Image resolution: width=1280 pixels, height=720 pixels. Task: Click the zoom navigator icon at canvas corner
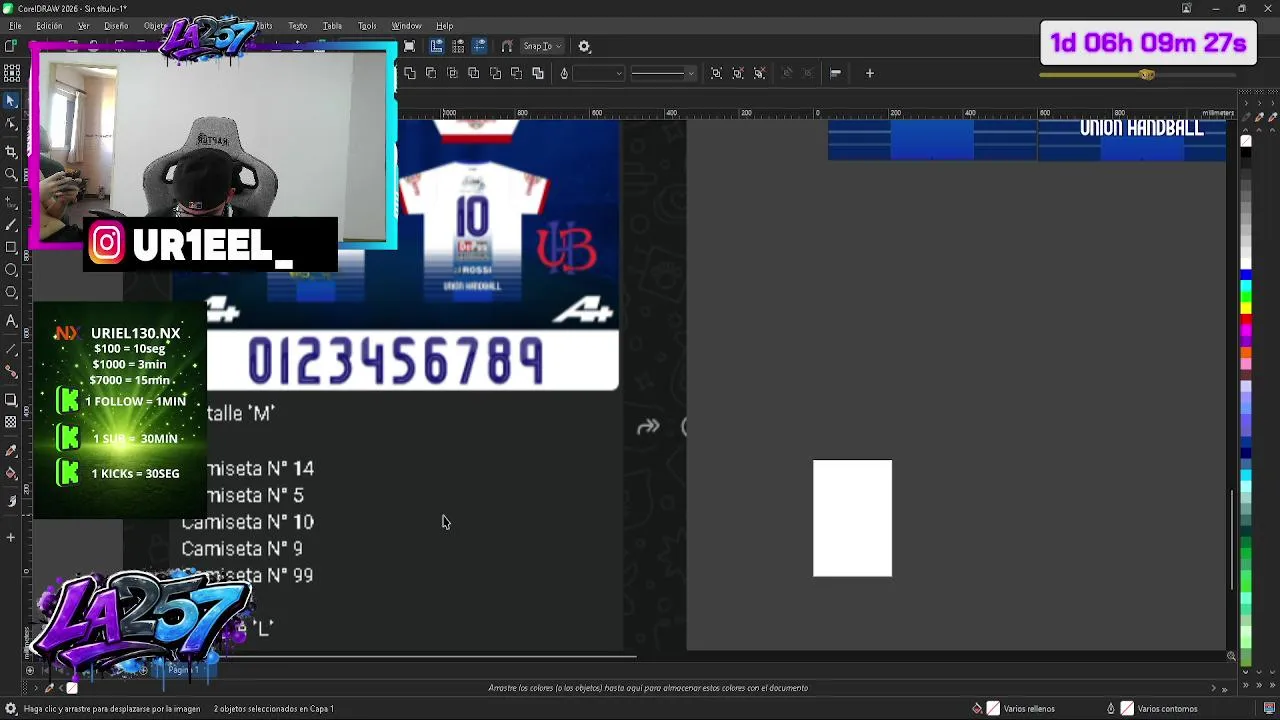(1231, 657)
